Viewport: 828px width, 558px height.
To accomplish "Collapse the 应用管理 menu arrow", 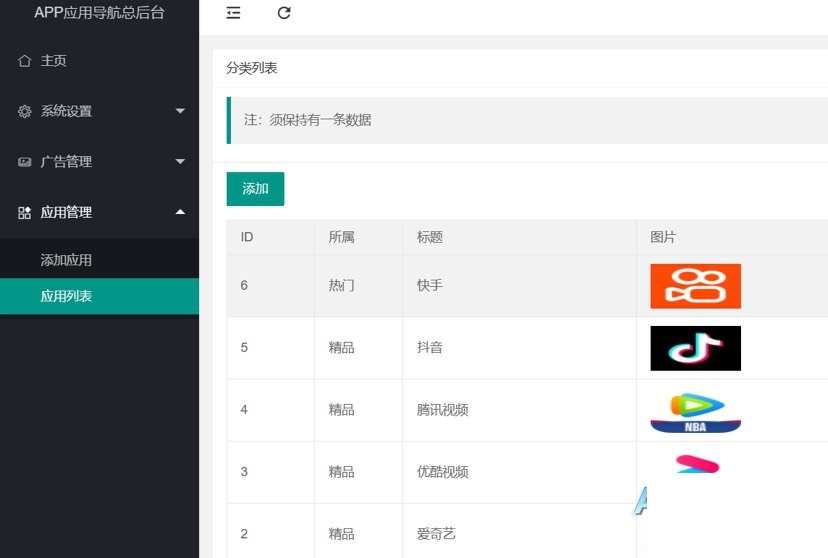I will click(x=180, y=212).
